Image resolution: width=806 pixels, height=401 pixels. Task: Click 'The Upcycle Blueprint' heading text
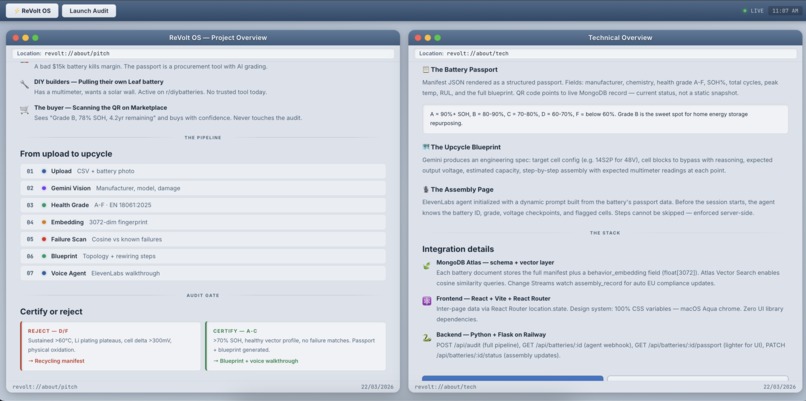coord(466,147)
